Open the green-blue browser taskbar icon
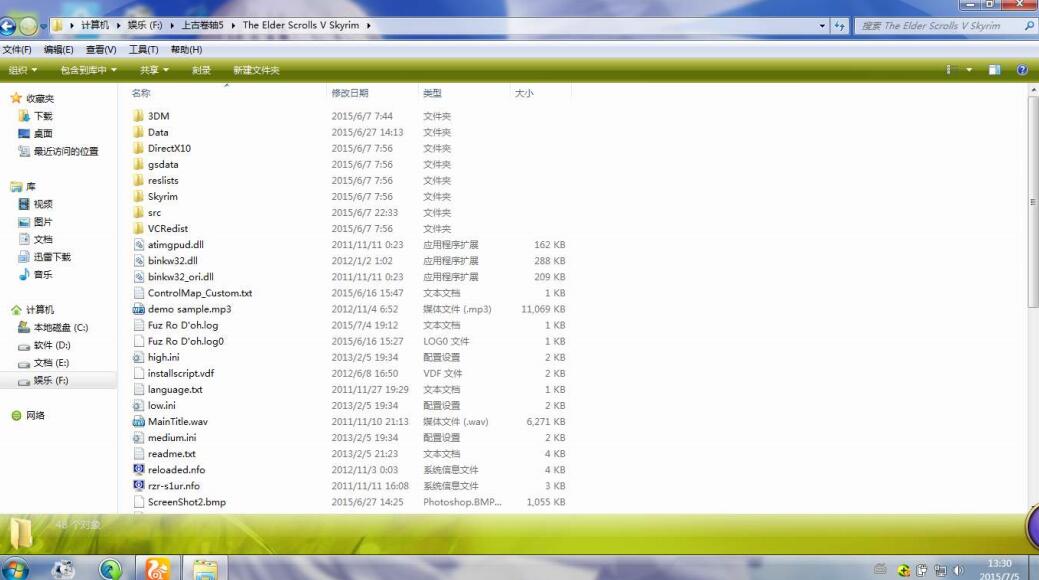Screen dimensions: 1039x580 pos(111,569)
